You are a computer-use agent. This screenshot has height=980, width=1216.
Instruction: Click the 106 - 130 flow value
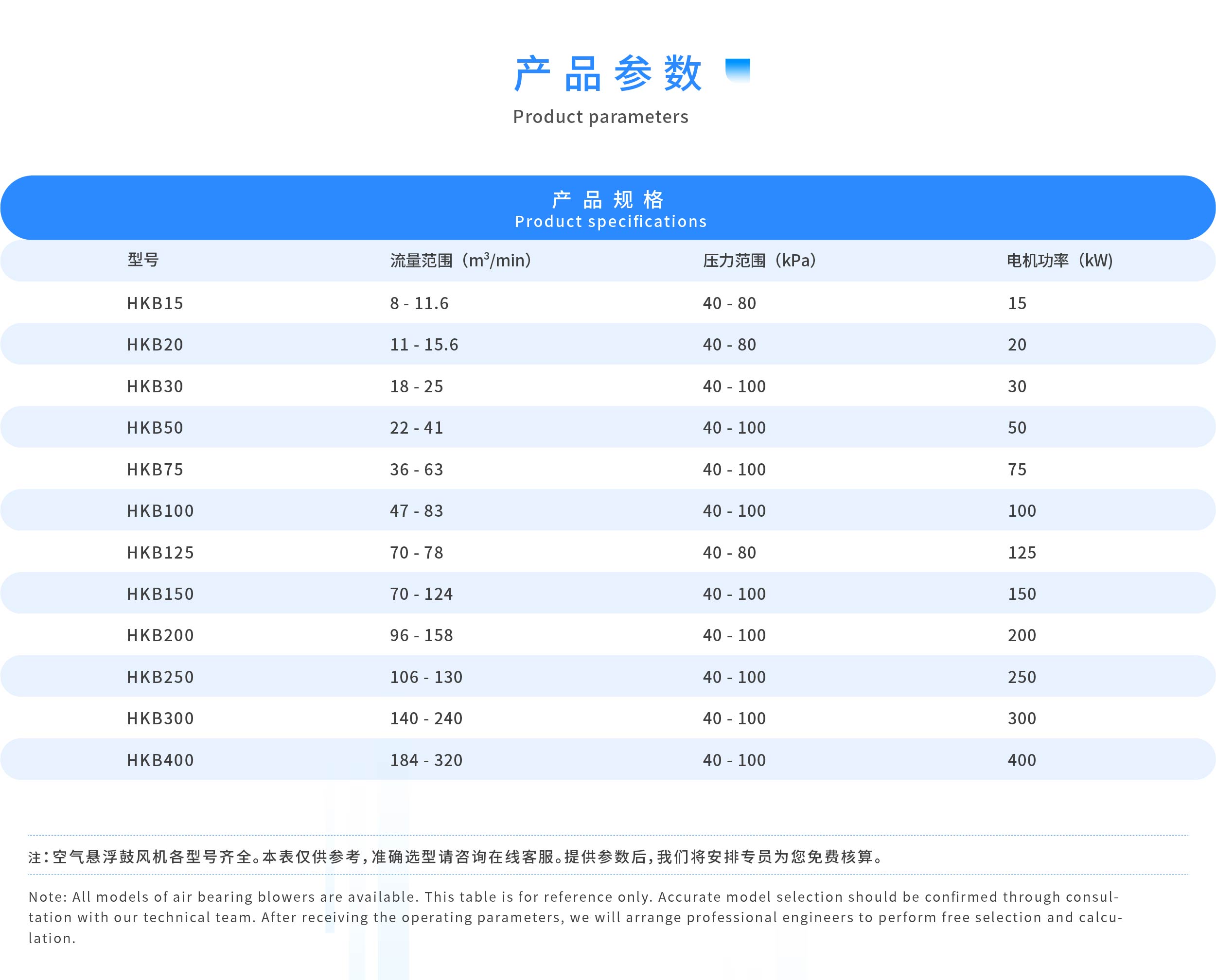point(425,677)
